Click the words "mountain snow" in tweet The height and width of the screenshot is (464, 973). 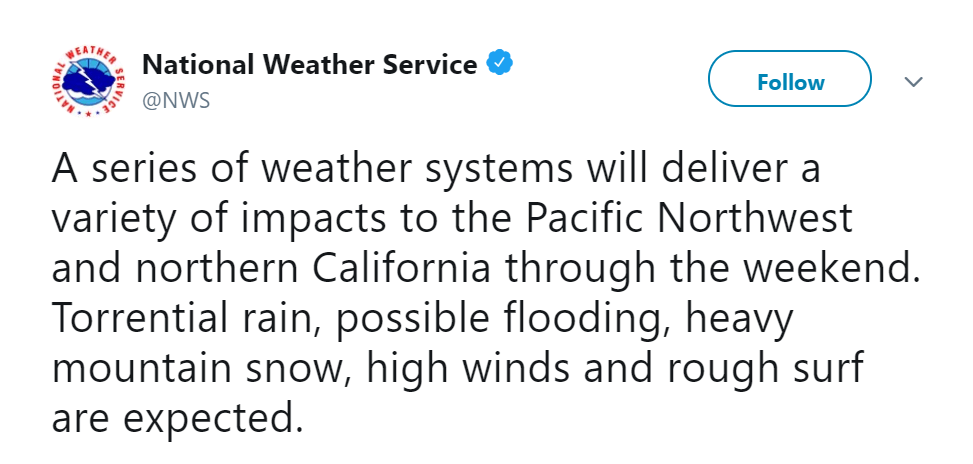point(197,368)
